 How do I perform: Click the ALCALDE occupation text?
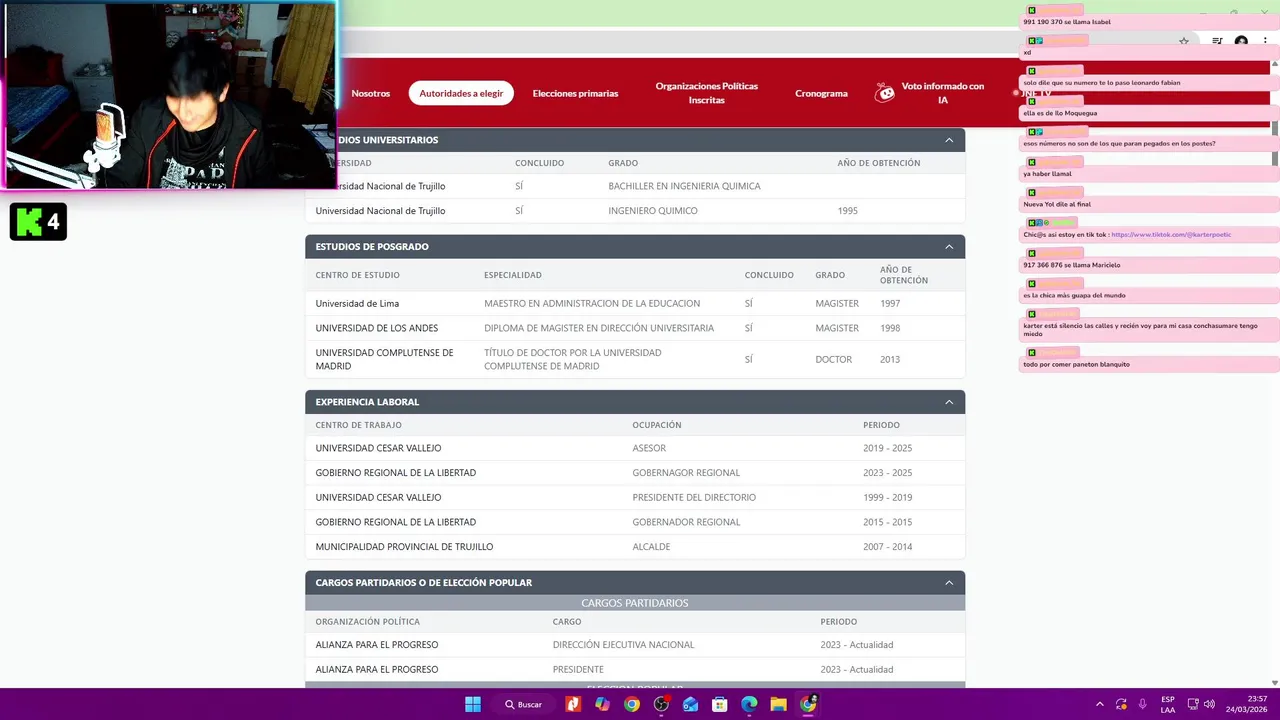pyautogui.click(x=651, y=547)
